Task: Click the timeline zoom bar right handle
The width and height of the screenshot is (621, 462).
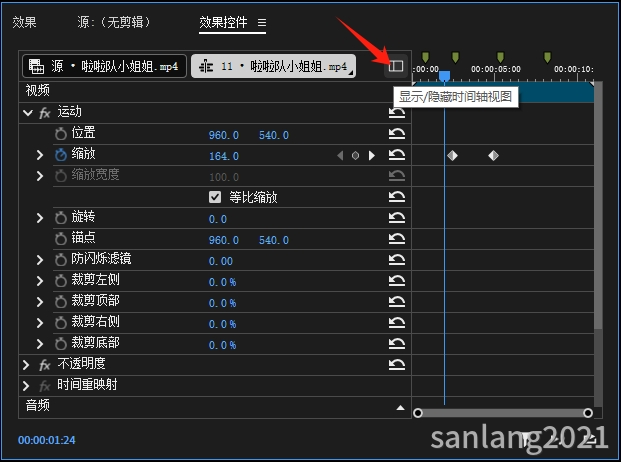Action: (588, 413)
